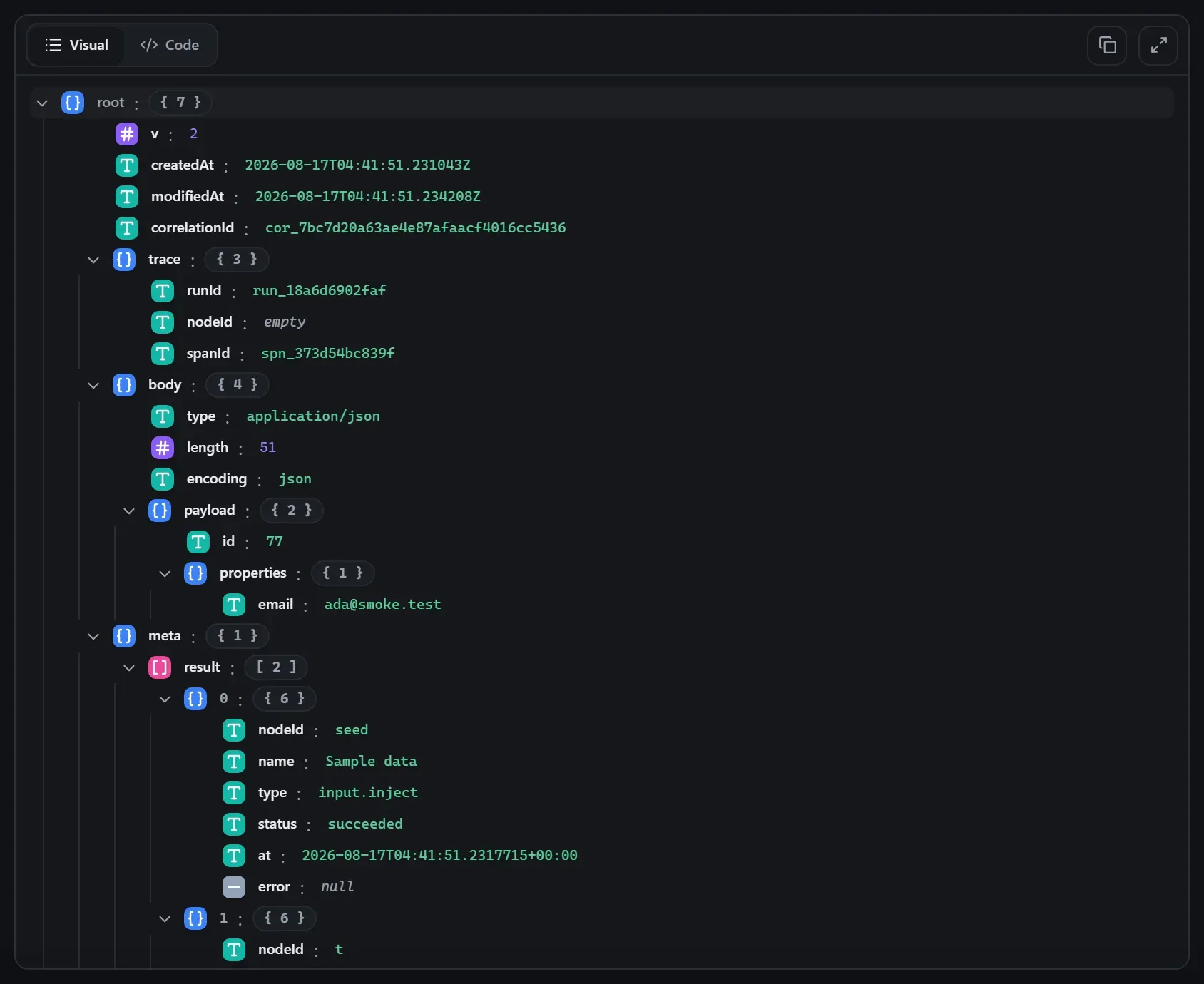Click the trace { 3 } count badge
Viewport: 1204px width, 984px height.
[237, 260]
